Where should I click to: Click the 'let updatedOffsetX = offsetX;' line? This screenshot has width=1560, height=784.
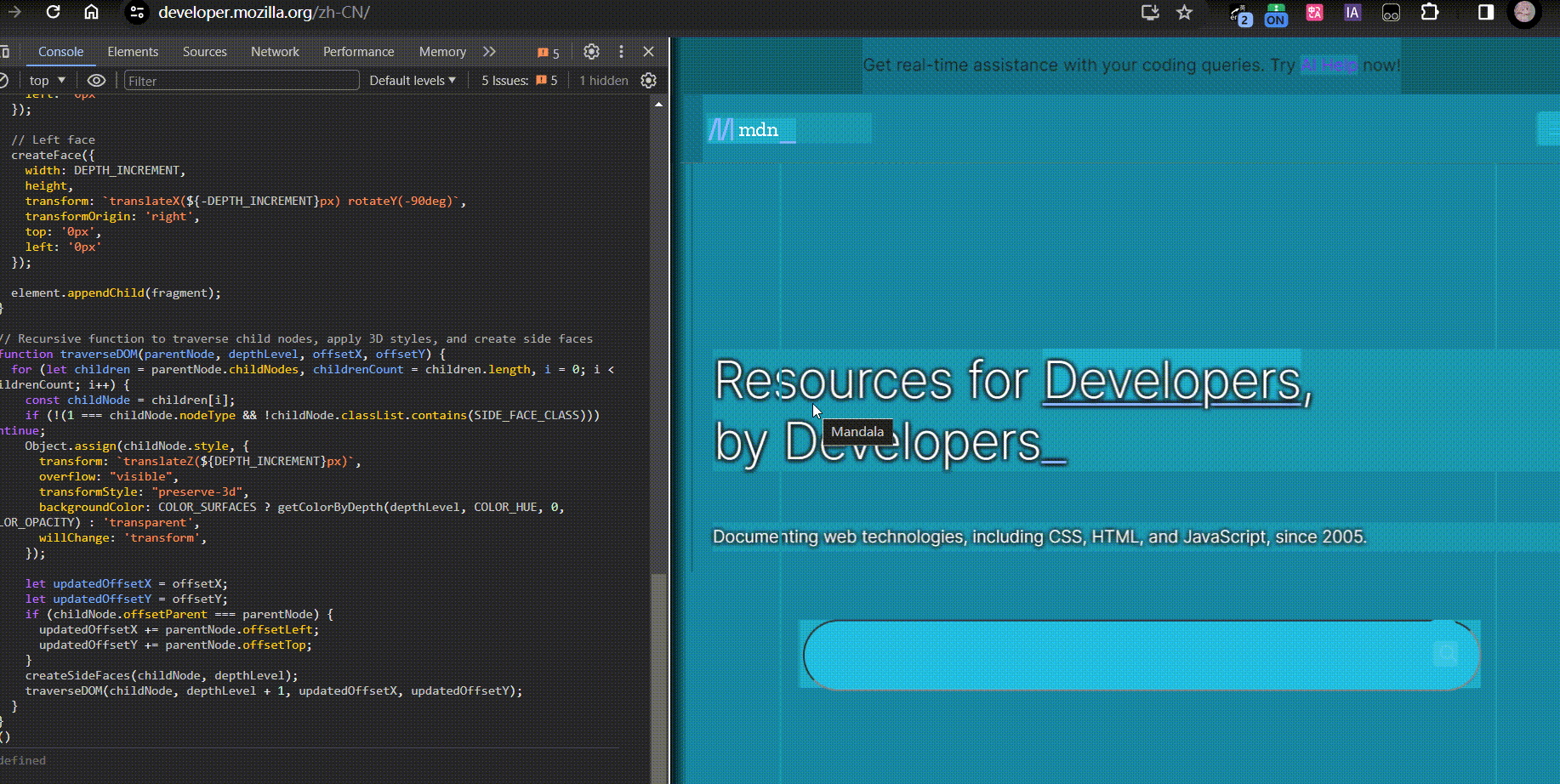(127, 583)
